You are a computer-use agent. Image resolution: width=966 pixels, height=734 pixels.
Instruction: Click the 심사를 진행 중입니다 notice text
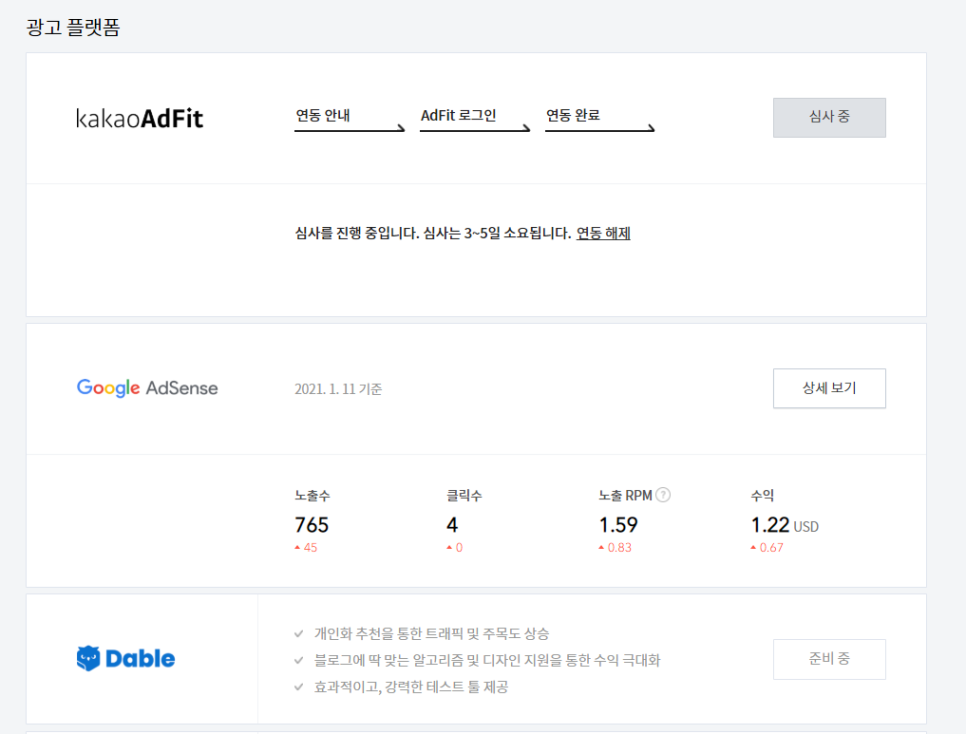433,233
